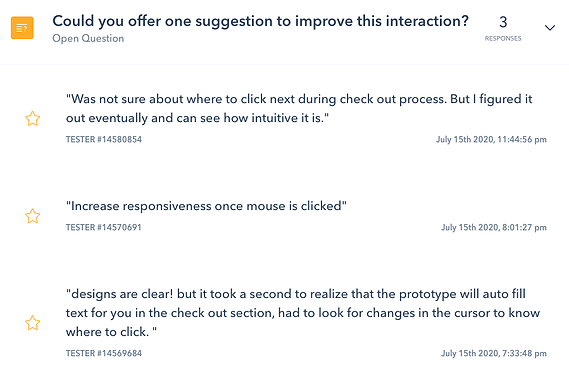This screenshot has width=569, height=374.
Task: Click the July 15th 2020, 8:01:27 pm timestamp
Action: pos(494,227)
